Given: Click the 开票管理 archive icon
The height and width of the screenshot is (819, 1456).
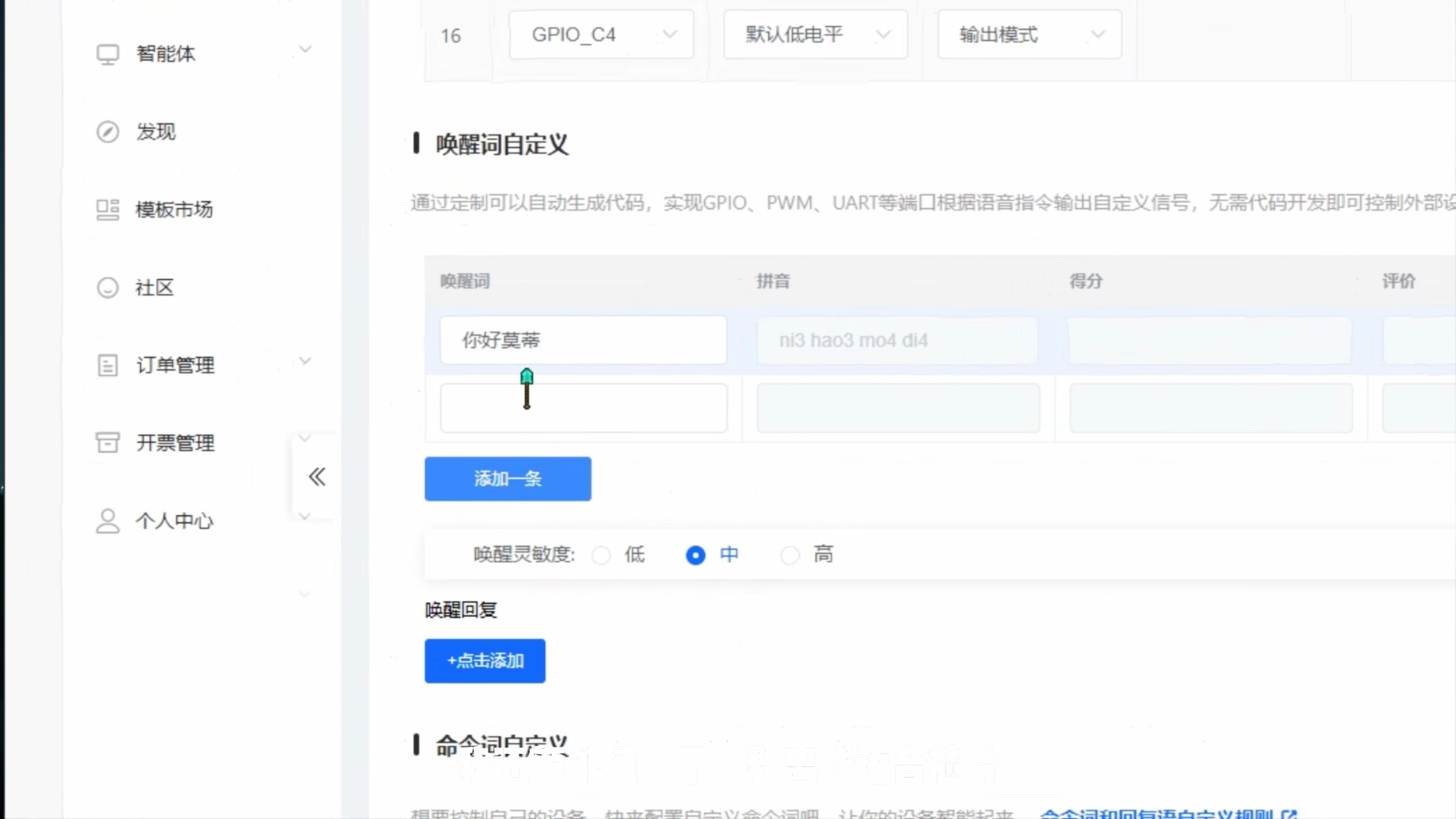Looking at the screenshot, I should (107, 442).
